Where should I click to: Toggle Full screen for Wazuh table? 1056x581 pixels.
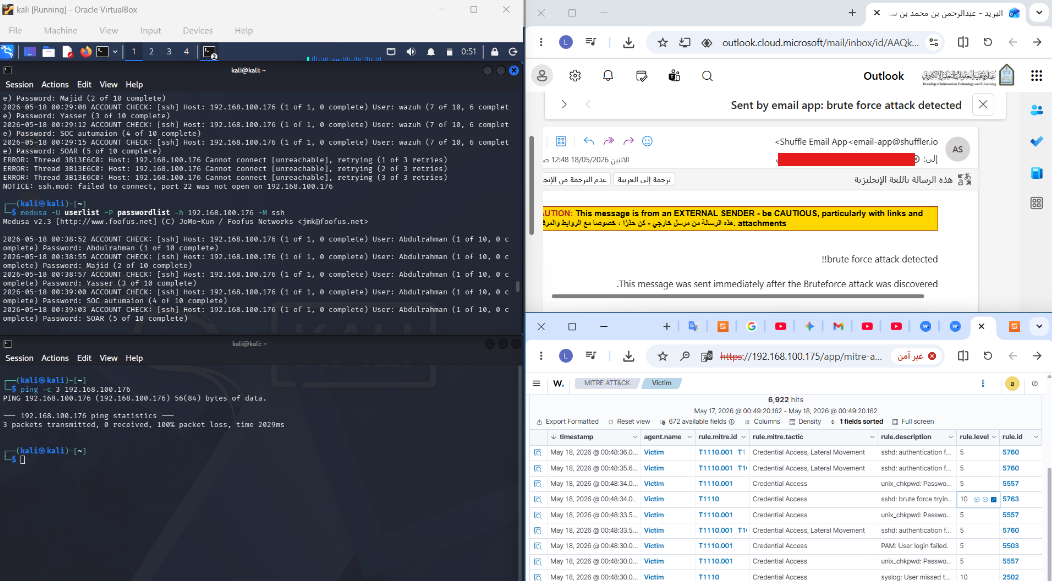pos(913,422)
